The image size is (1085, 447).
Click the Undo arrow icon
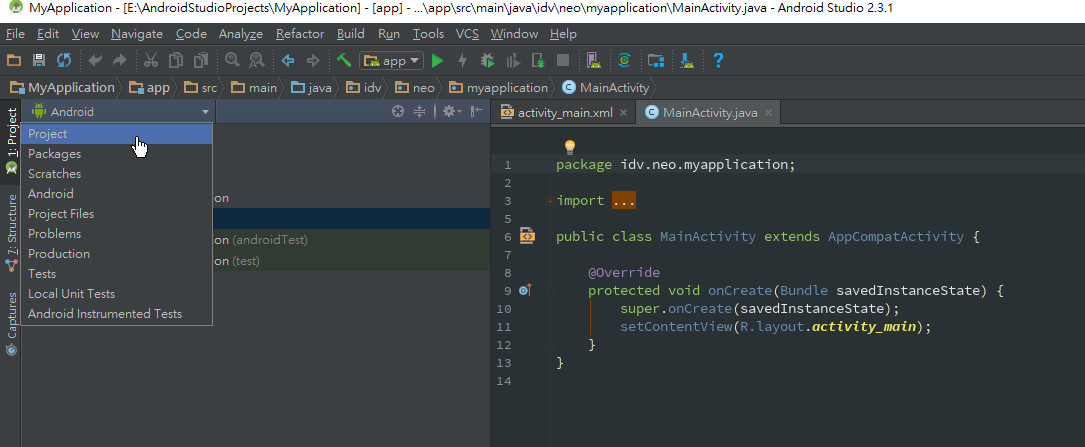coord(95,61)
